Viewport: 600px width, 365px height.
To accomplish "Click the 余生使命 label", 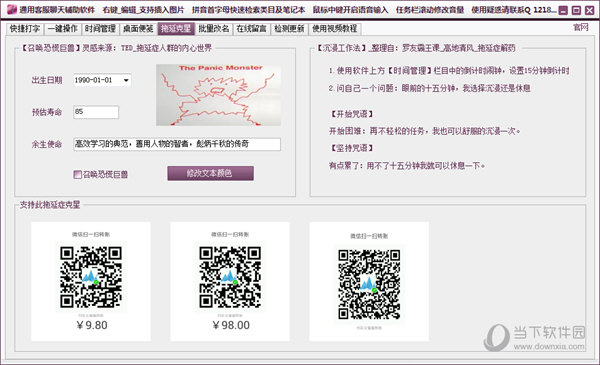I will tap(47, 144).
